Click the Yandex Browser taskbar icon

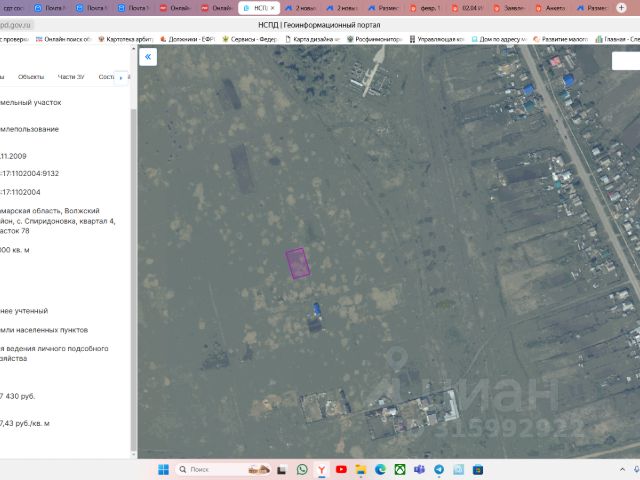click(x=322, y=470)
